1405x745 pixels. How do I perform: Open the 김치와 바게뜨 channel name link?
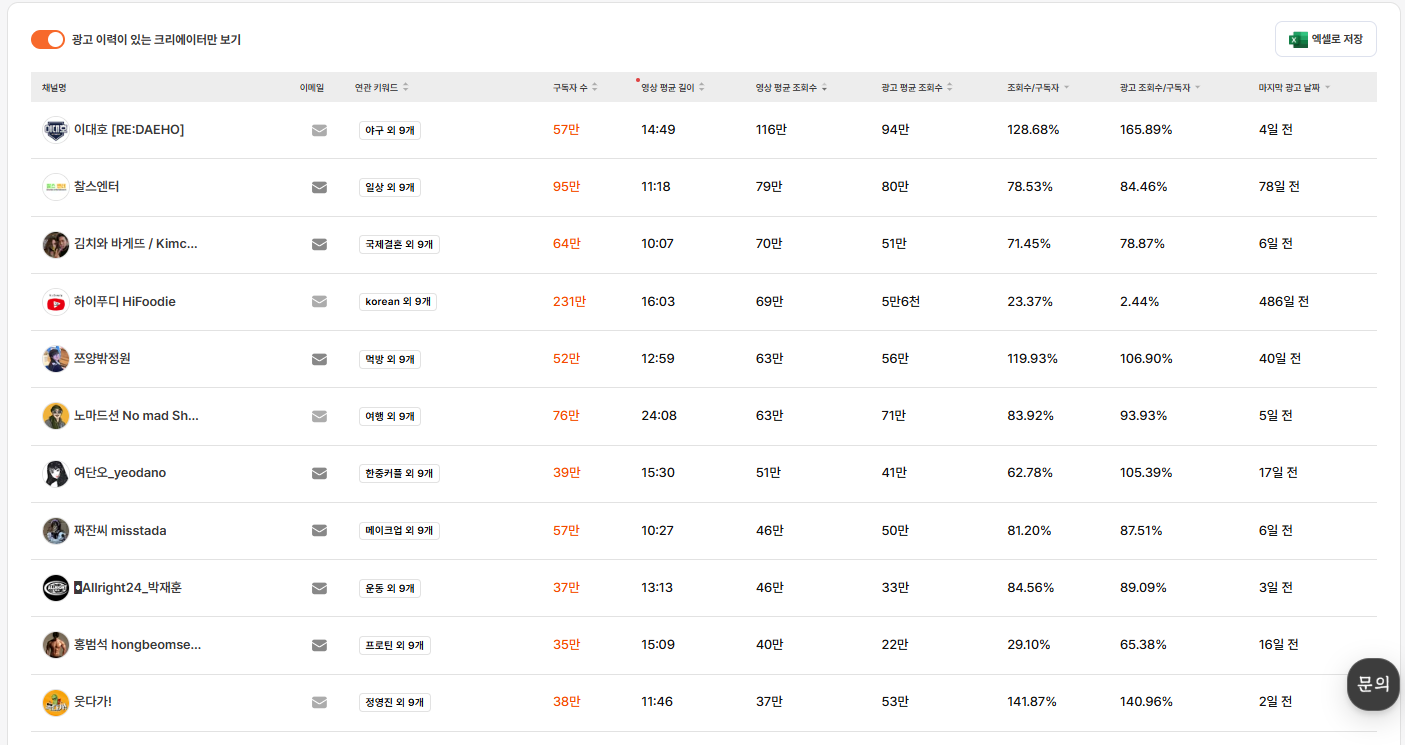pyautogui.click(x=135, y=244)
